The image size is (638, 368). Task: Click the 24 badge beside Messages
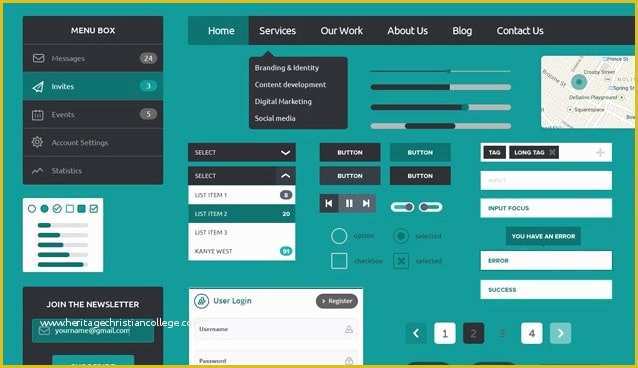click(x=148, y=58)
